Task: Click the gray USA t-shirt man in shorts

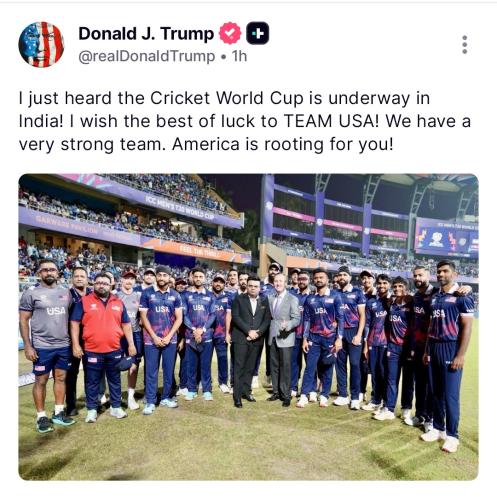Action: coord(47,345)
